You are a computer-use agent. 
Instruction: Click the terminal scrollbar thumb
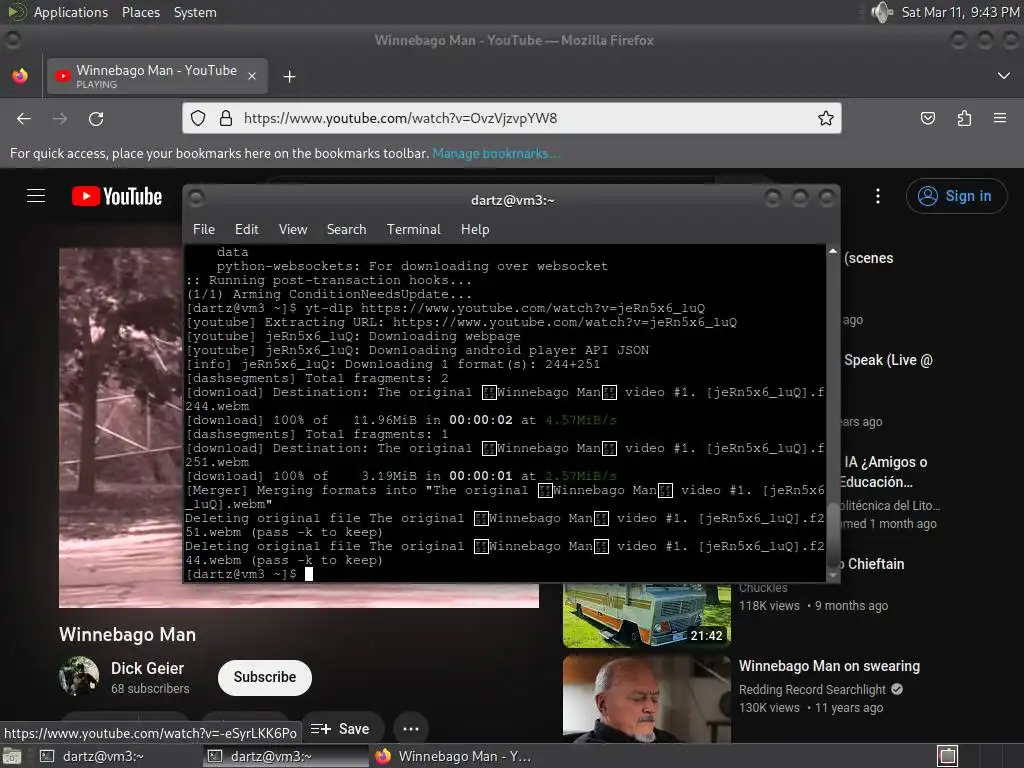pyautogui.click(x=833, y=536)
